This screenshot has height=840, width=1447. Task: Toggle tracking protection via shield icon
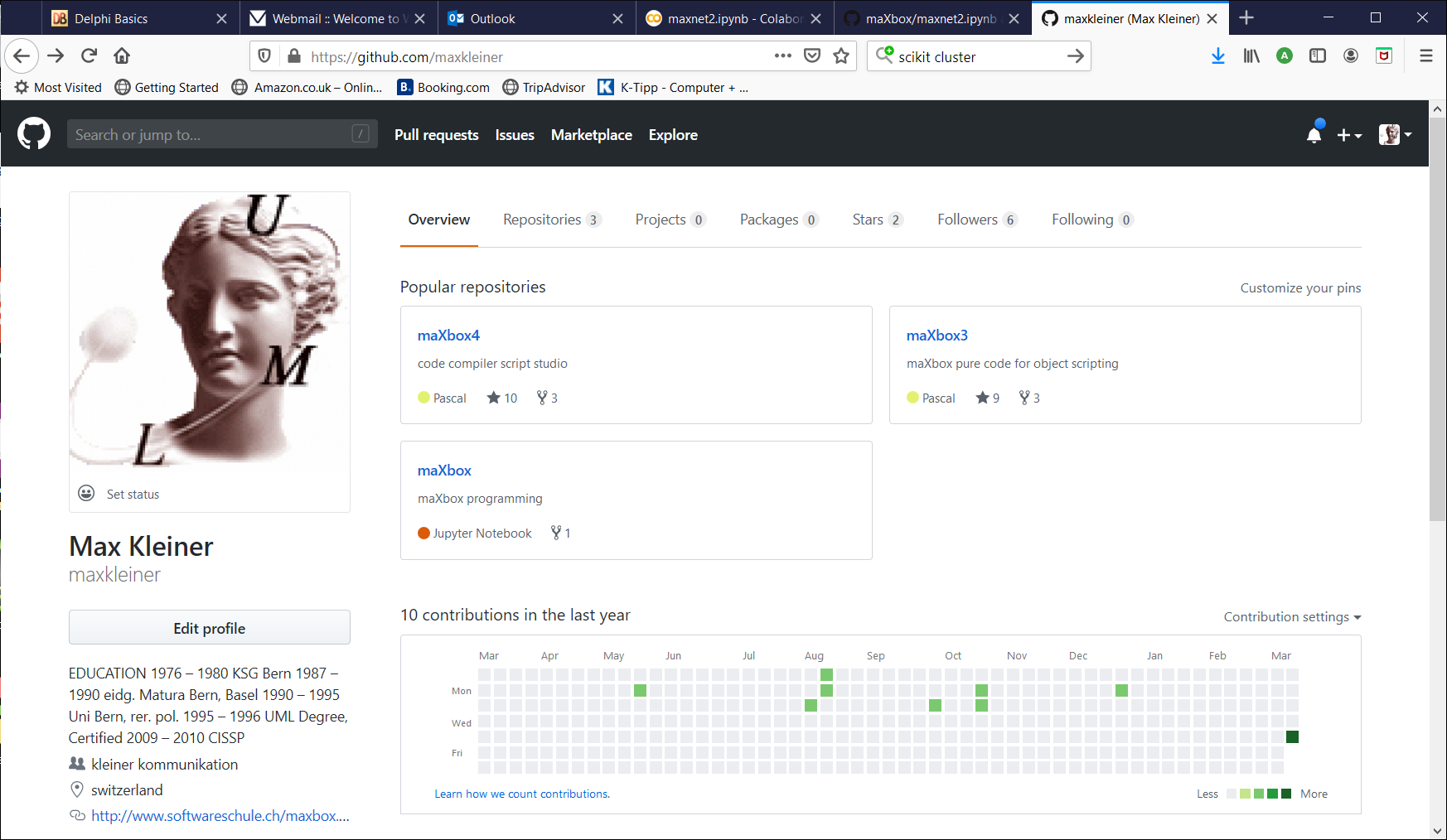(264, 56)
